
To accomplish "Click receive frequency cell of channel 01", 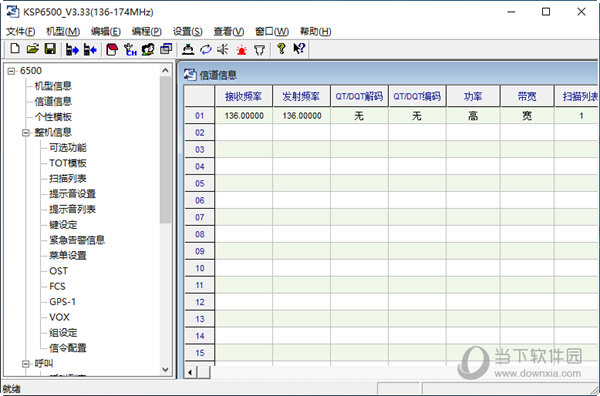I will click(x=244, y=116).
